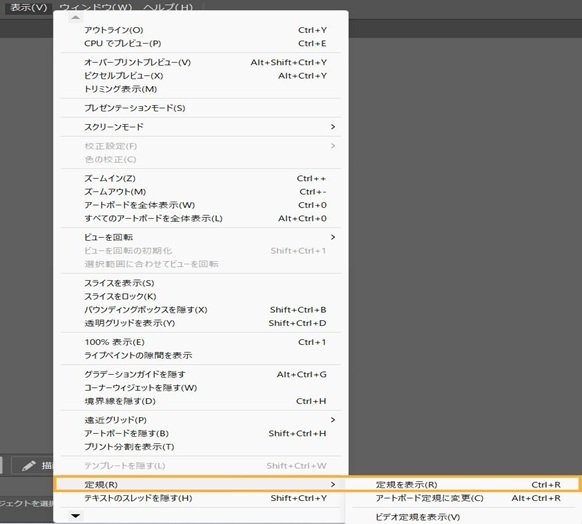Select ズームイン(Z) menu item
The height and width of the screenshot is (524, 582).
coord(201,179)
